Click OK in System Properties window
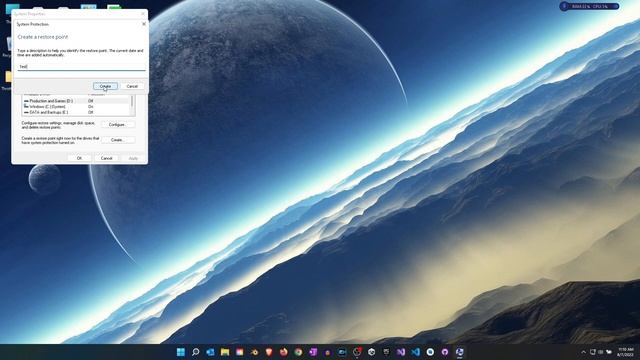Image resolution: width=640 pixels, height=360 pixels. point(79,158)
